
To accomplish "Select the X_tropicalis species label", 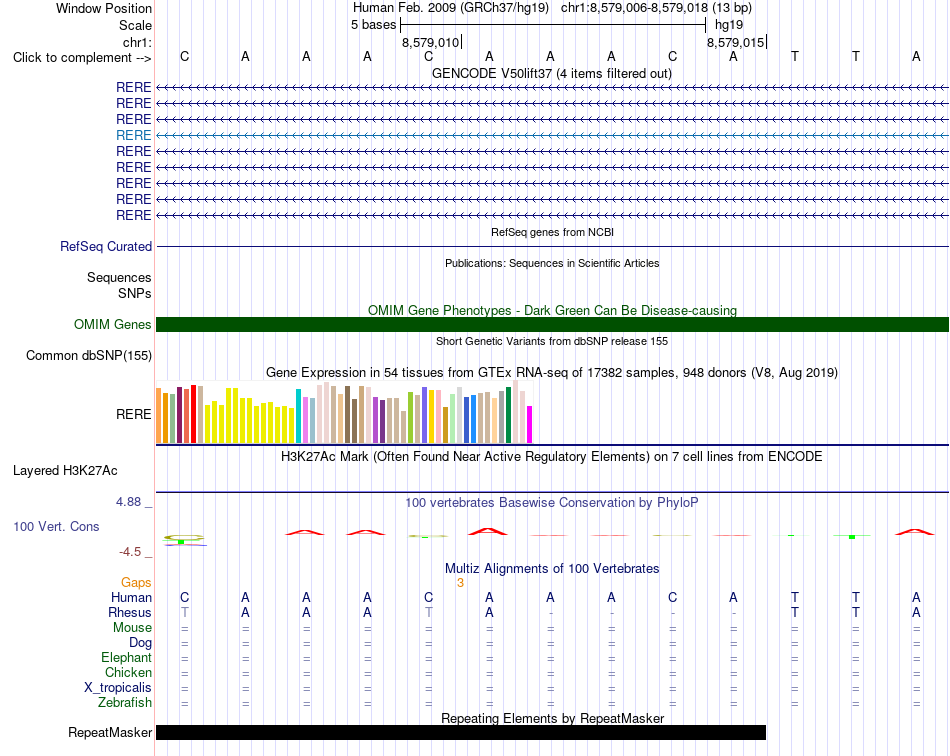I will [x=118, y=688].
